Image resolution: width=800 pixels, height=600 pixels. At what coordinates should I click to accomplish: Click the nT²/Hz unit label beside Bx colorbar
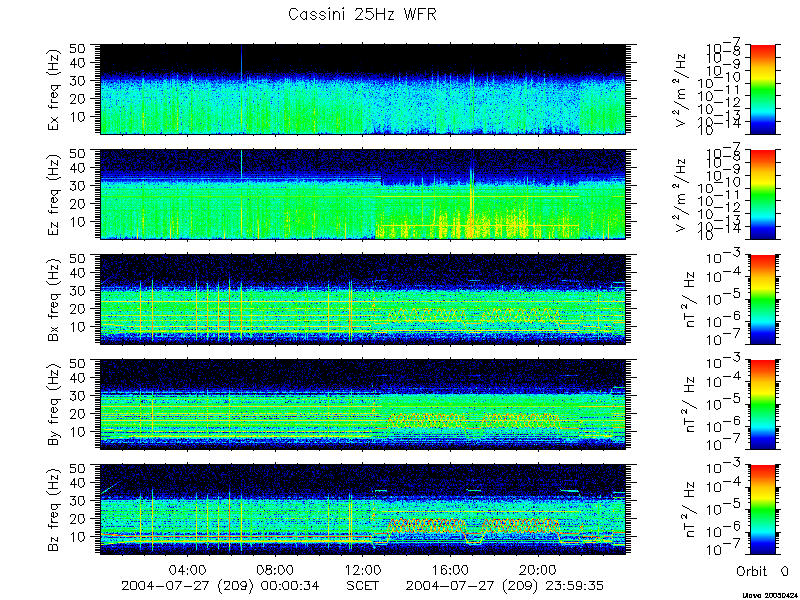click(689, 299)
